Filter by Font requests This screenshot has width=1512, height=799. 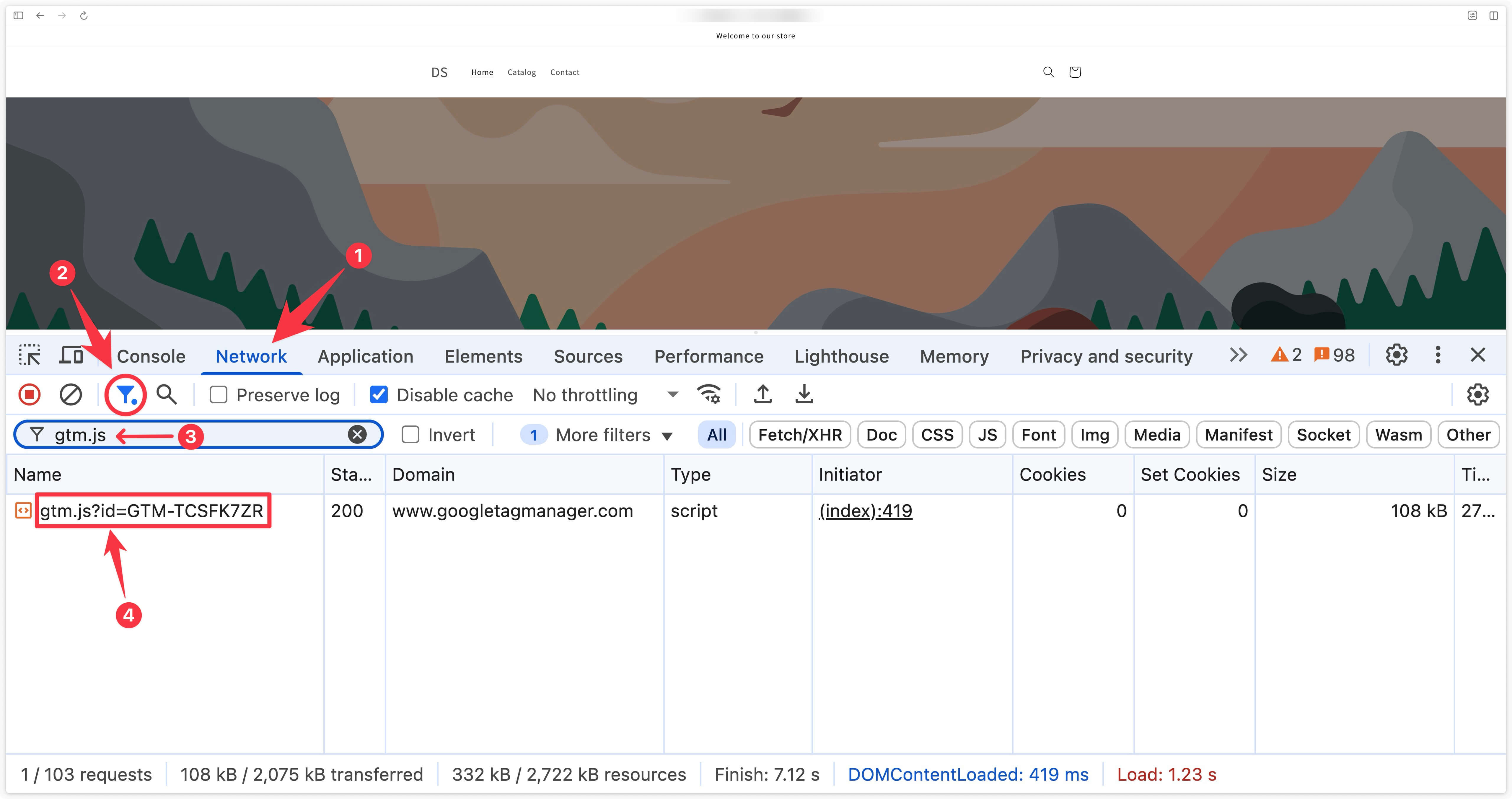1038,434
